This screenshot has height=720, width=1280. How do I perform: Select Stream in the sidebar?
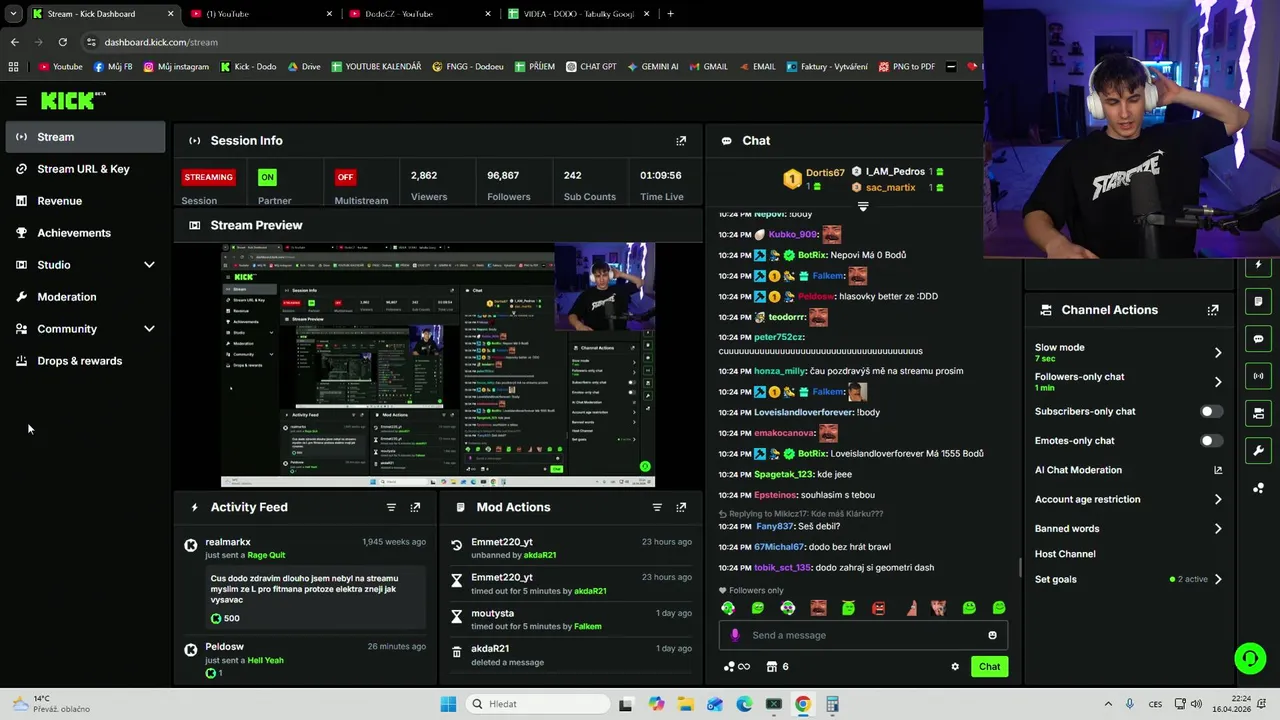(x=85, y=137)
